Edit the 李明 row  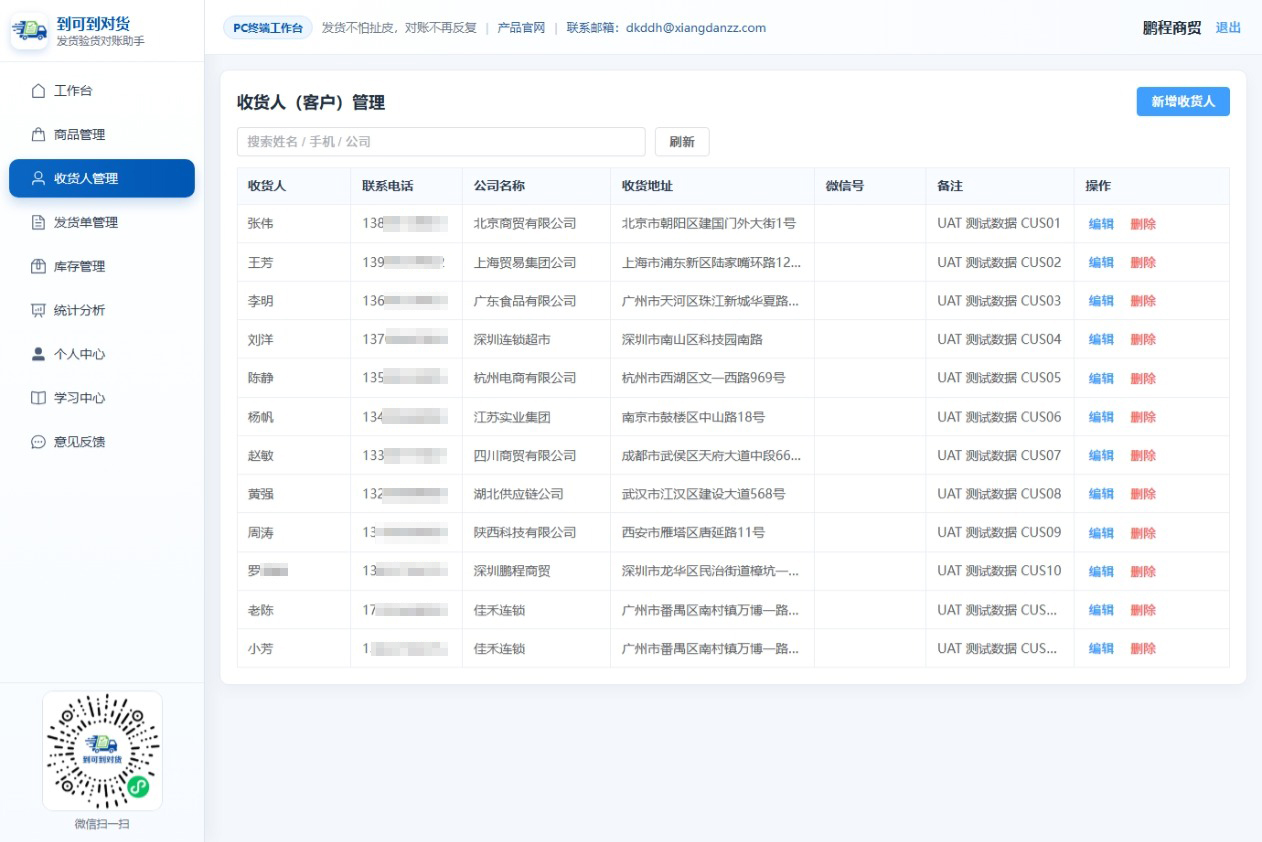point(1101,301)
